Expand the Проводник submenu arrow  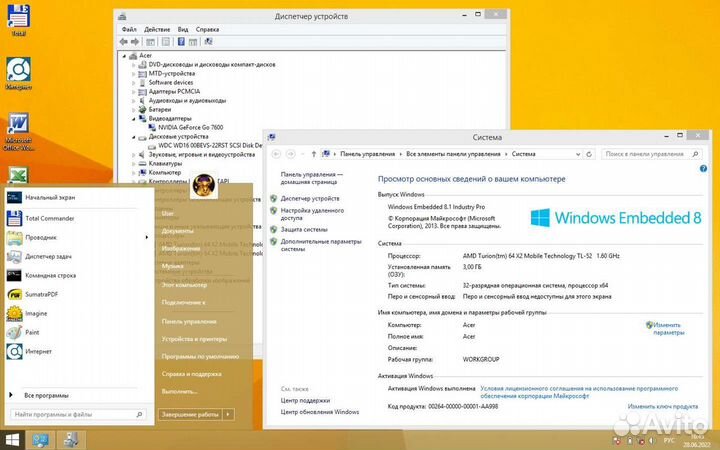tap(146, 237)
